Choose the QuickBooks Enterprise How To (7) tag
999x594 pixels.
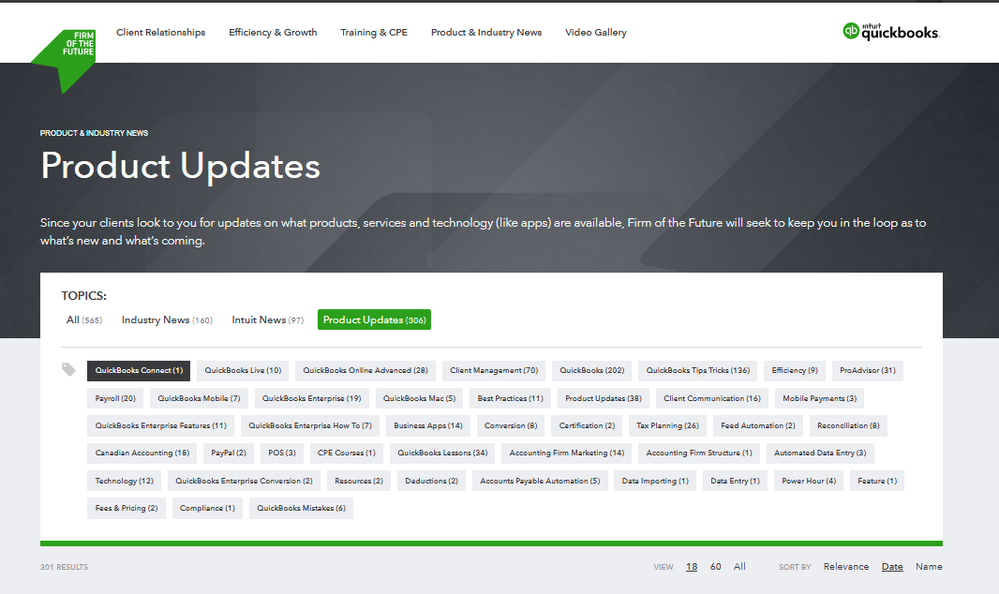click(310, 426)
